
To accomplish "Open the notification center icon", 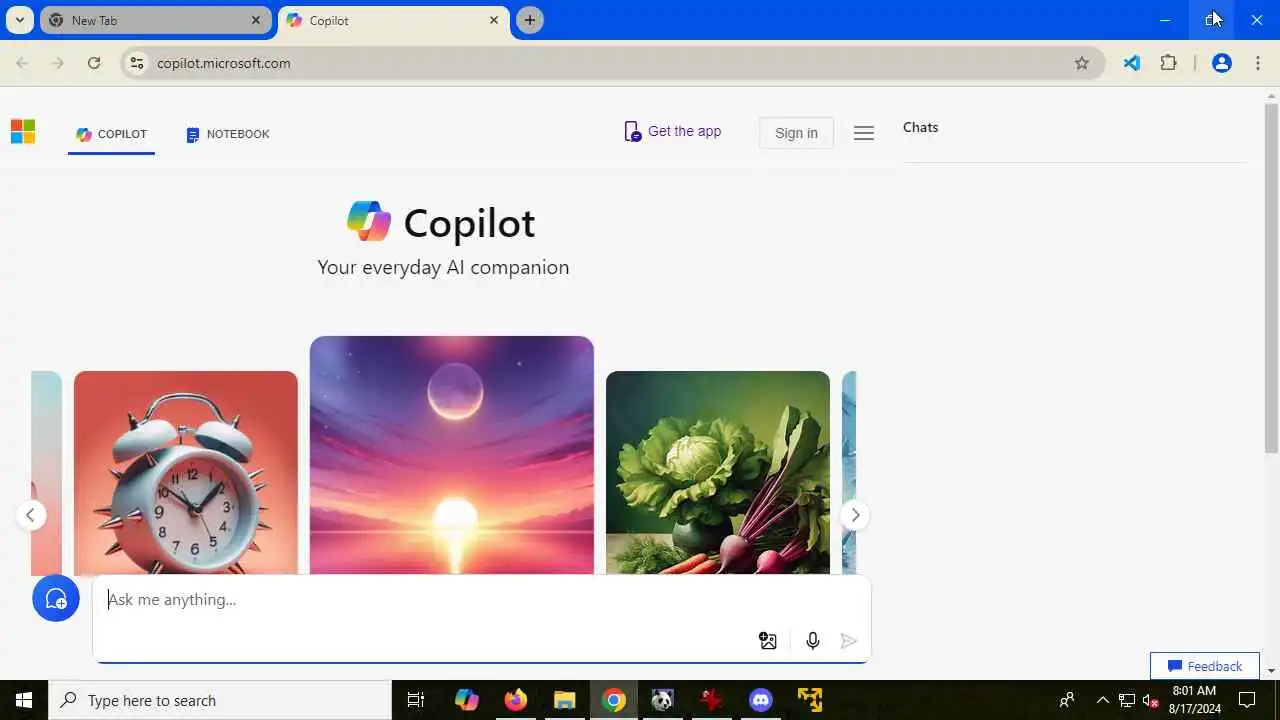I will (1247, 700).
